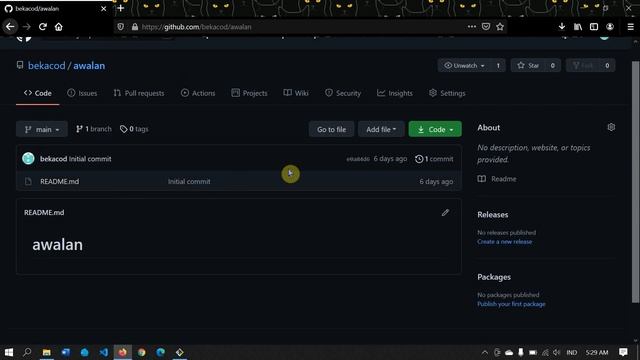This screenshot has width=640, height=360.
Task: Open the bekacod owner link
Action: pos(47,66)
